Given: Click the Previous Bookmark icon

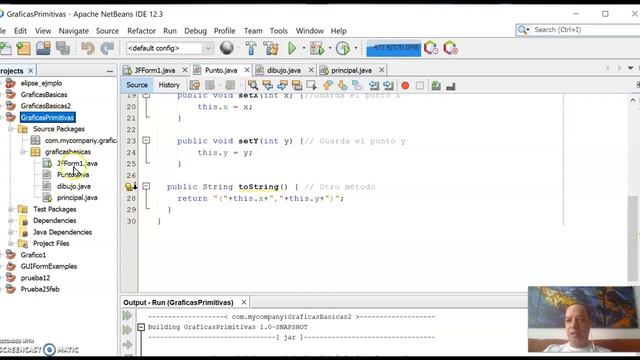Looking at the screenshot, I should (328, 85).
